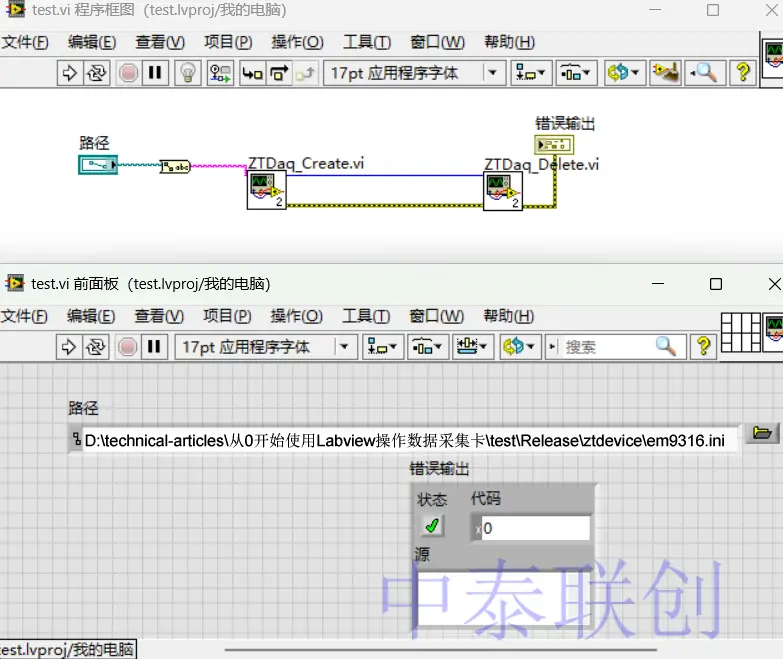Maximize the front panel window

(716, 284)
